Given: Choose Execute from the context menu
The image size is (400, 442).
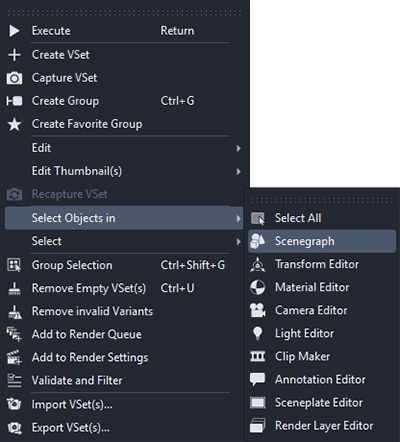Looking at the screenshot, I should pos(124,31).
